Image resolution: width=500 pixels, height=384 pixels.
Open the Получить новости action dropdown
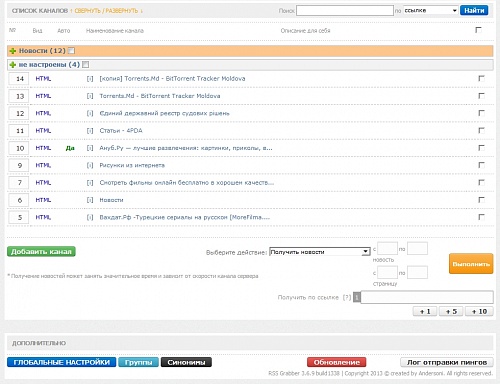coord(320,252)
